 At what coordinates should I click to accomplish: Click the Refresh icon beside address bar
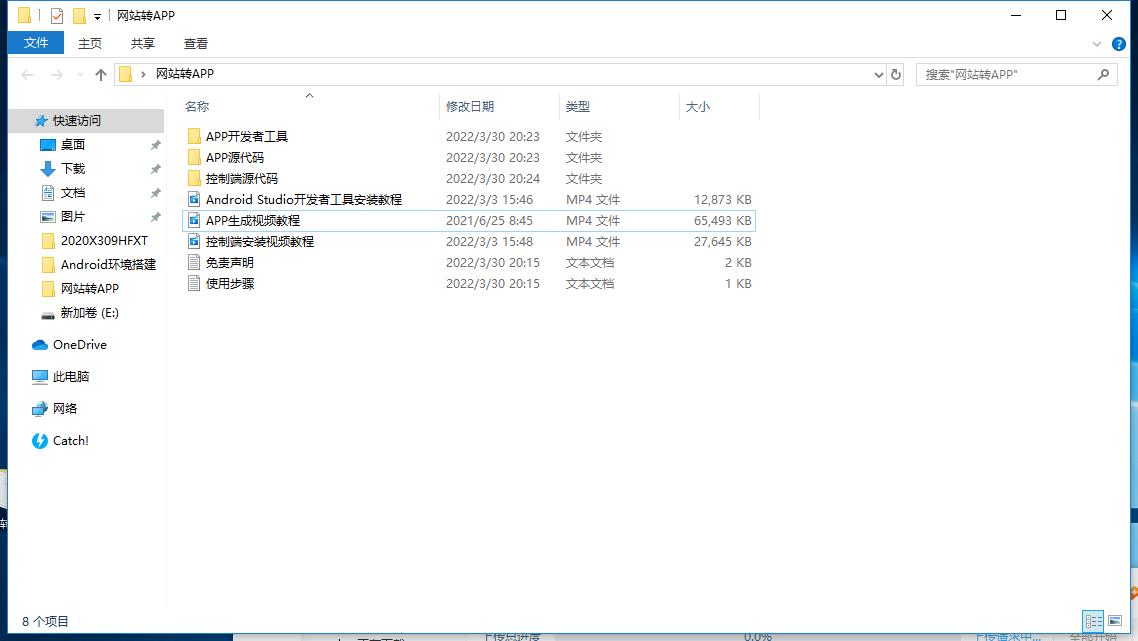click(x=896, y=74)
